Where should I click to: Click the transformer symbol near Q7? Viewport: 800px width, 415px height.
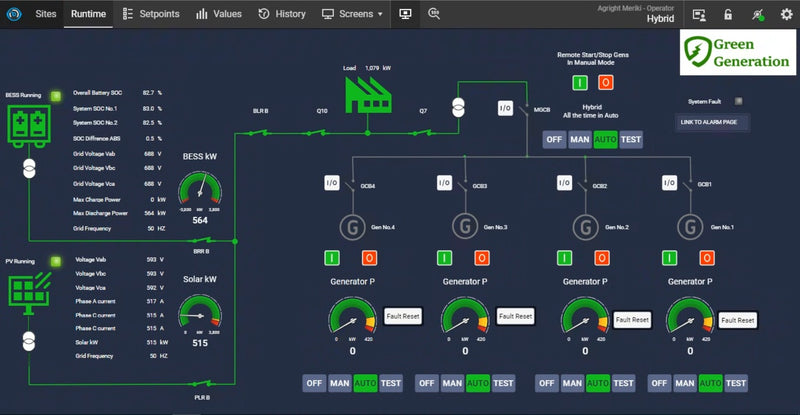[x=458, y=108]
